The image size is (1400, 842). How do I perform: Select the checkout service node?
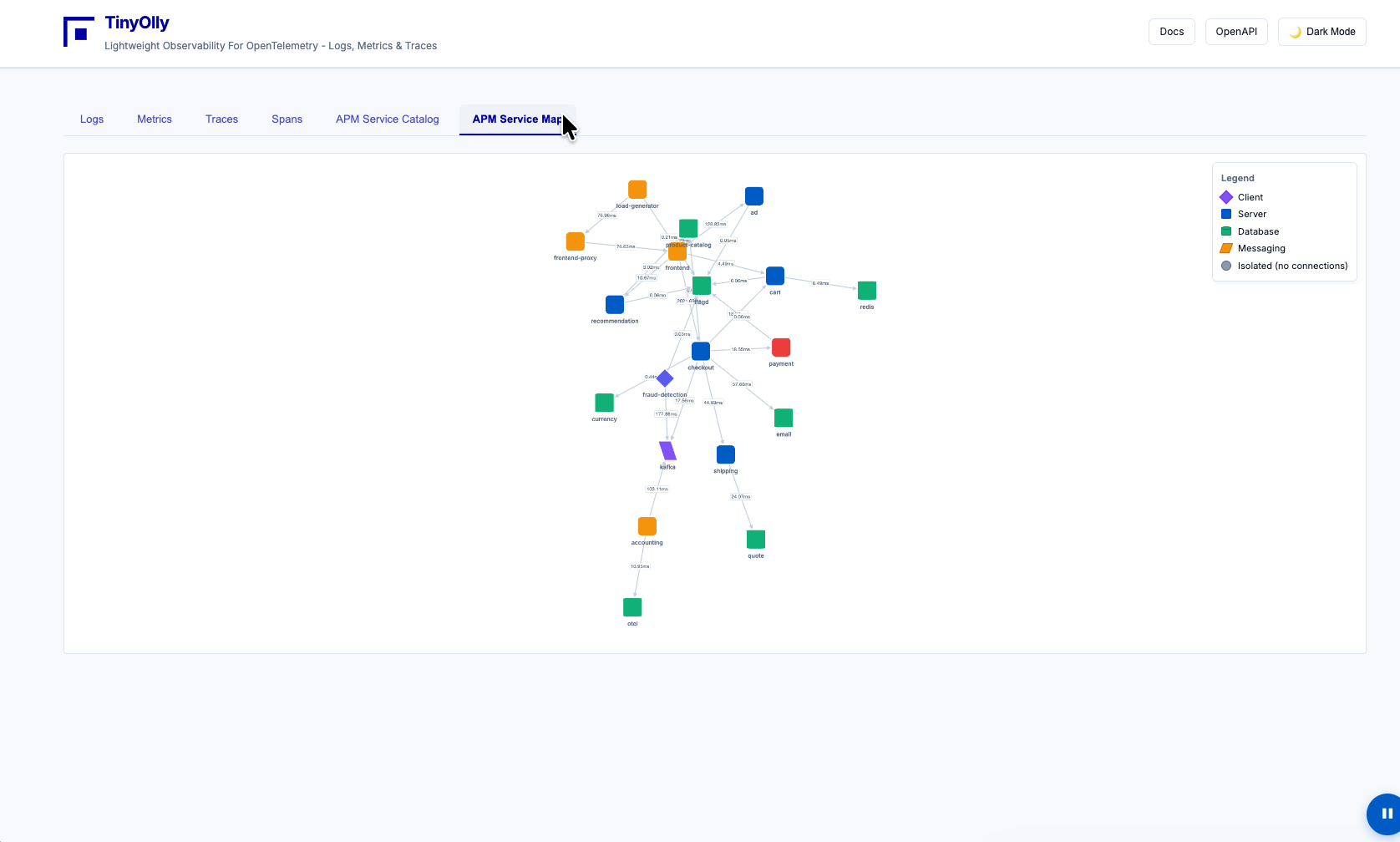(701, 352)
